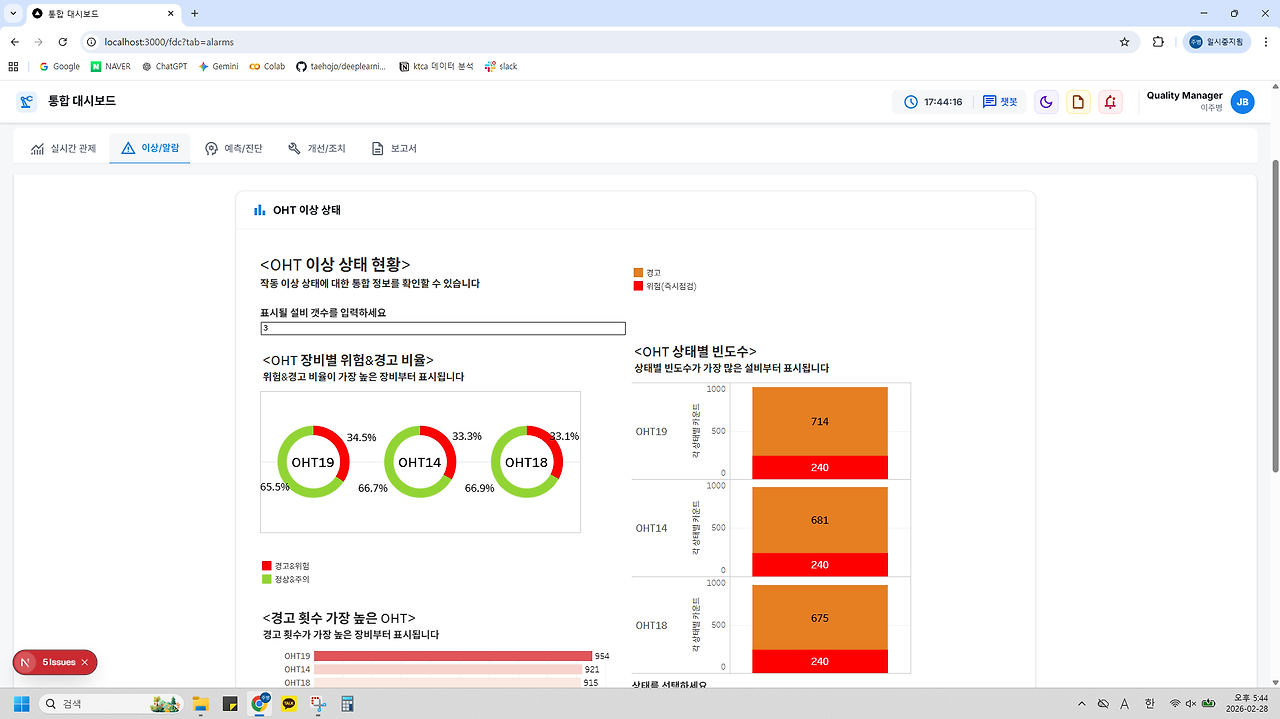Open KakaoTalk from the taskbar
The width and height of the screenshot is (1280, 719).
(289, 704)
